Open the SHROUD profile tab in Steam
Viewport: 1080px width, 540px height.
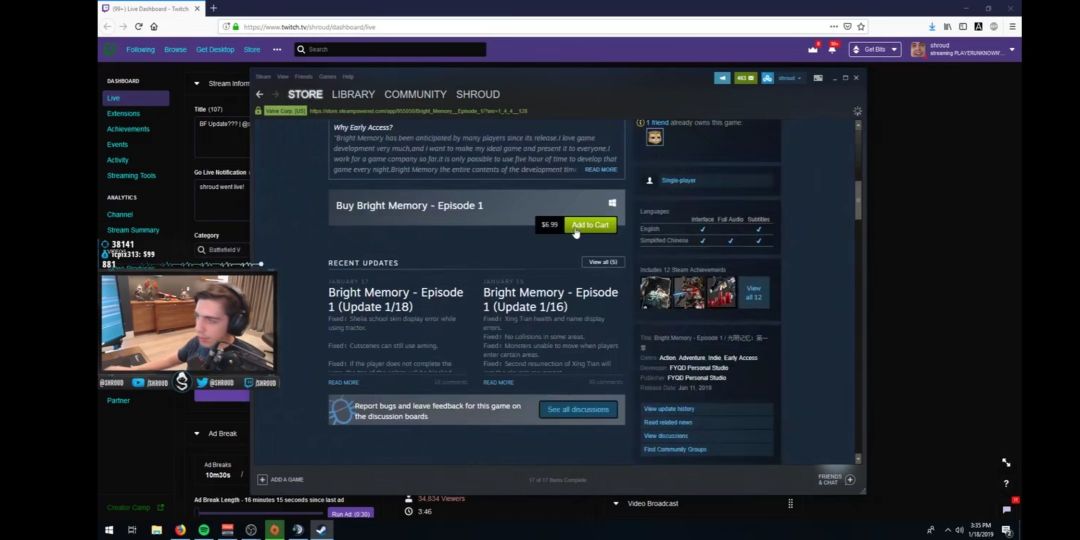coord(478,94)
